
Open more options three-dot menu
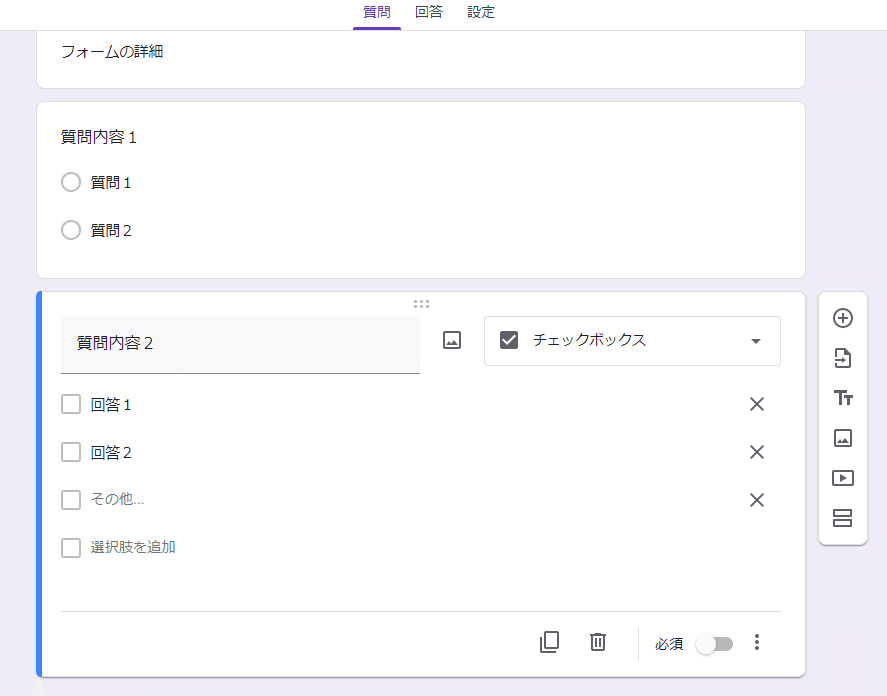click(x=756, y=642)
